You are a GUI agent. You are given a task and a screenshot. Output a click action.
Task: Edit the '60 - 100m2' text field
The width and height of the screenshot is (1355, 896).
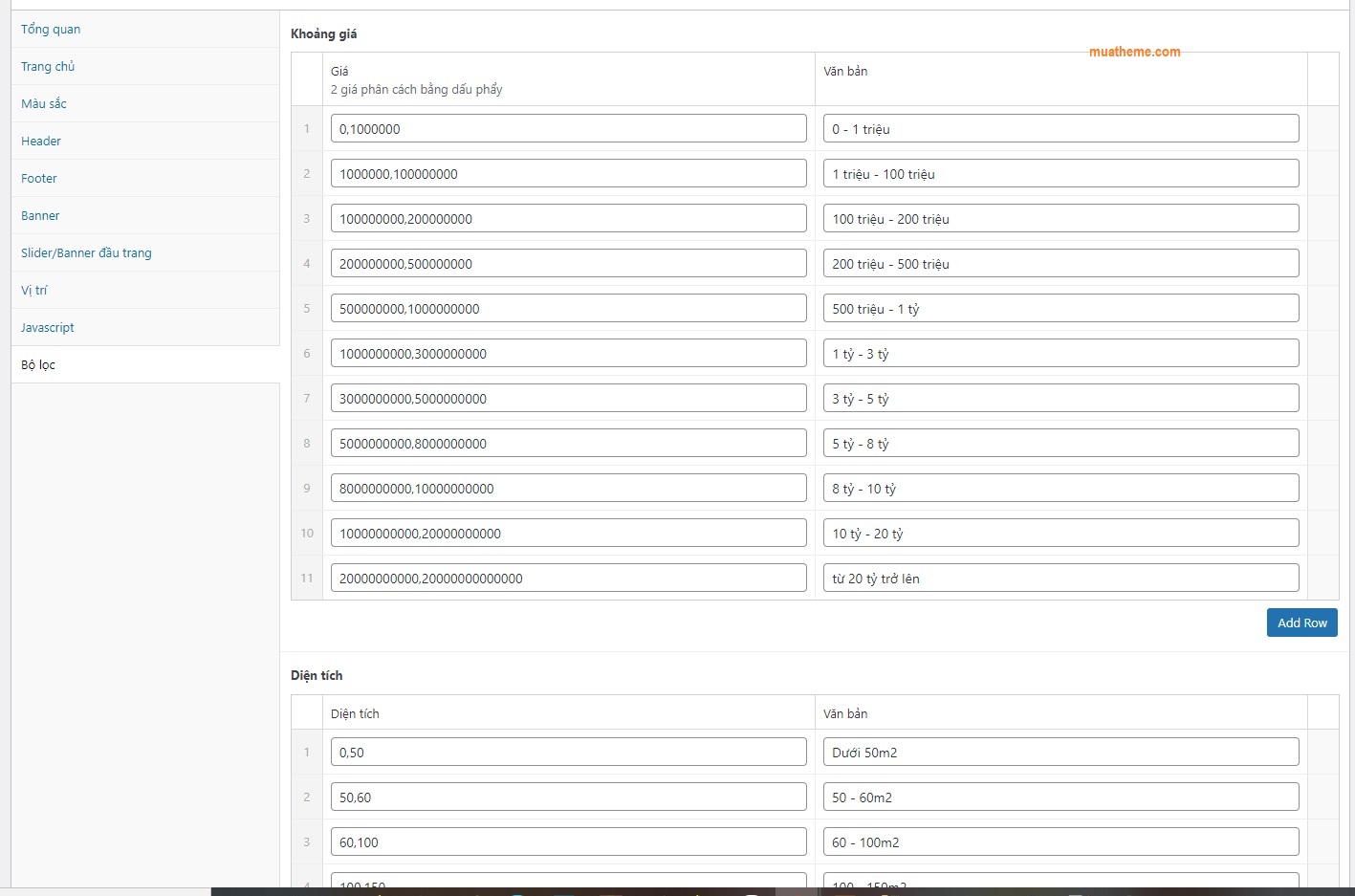[1060, 842]
